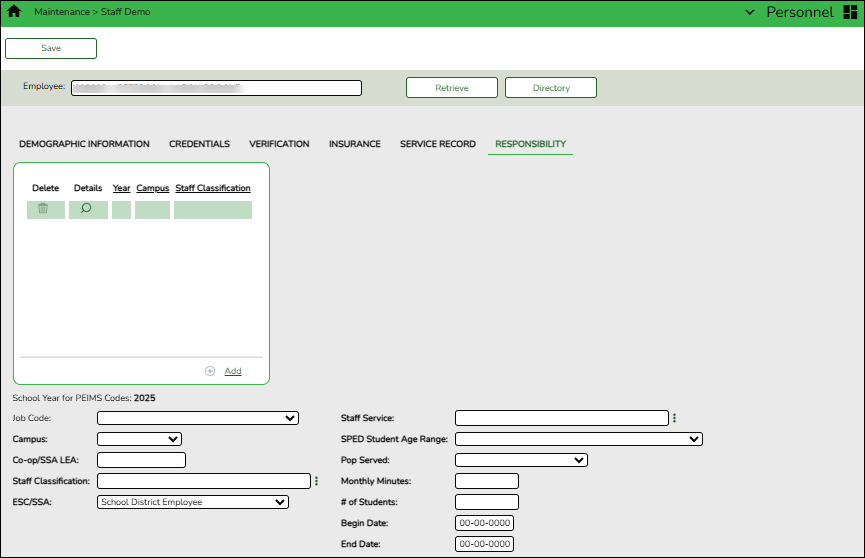Viewport: 865px width, 558px height.
Task: Click the Save button
Action: tap(51, 48)
